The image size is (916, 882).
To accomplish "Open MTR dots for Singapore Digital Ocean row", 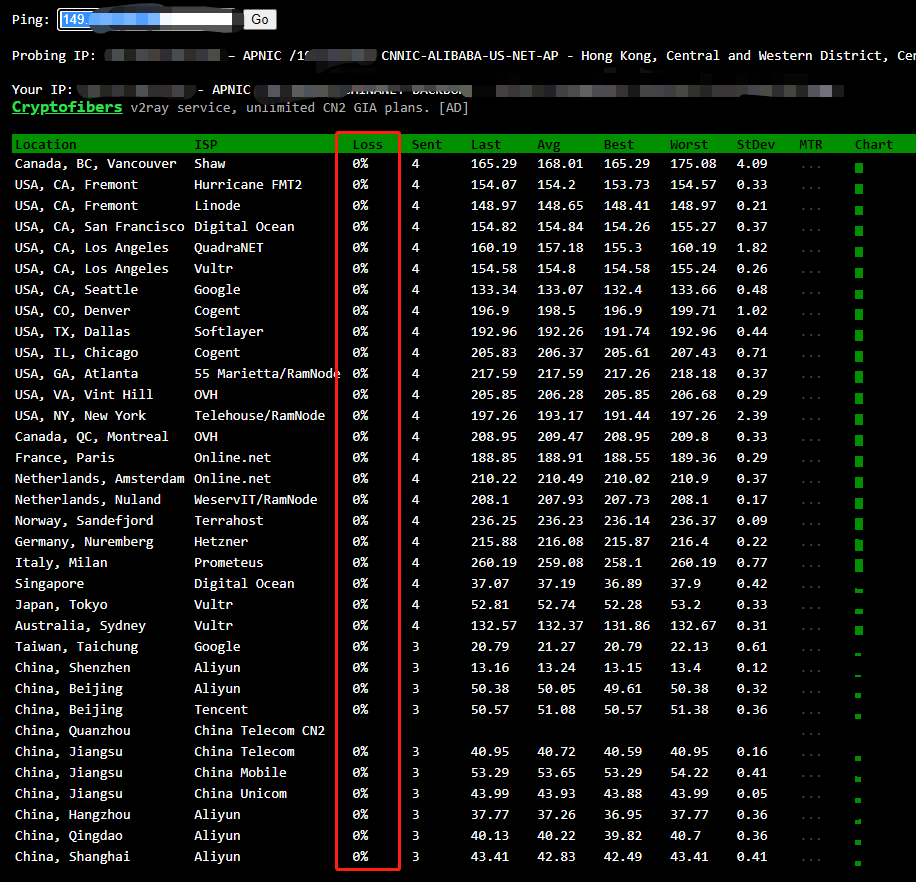I will pos(810,584).
